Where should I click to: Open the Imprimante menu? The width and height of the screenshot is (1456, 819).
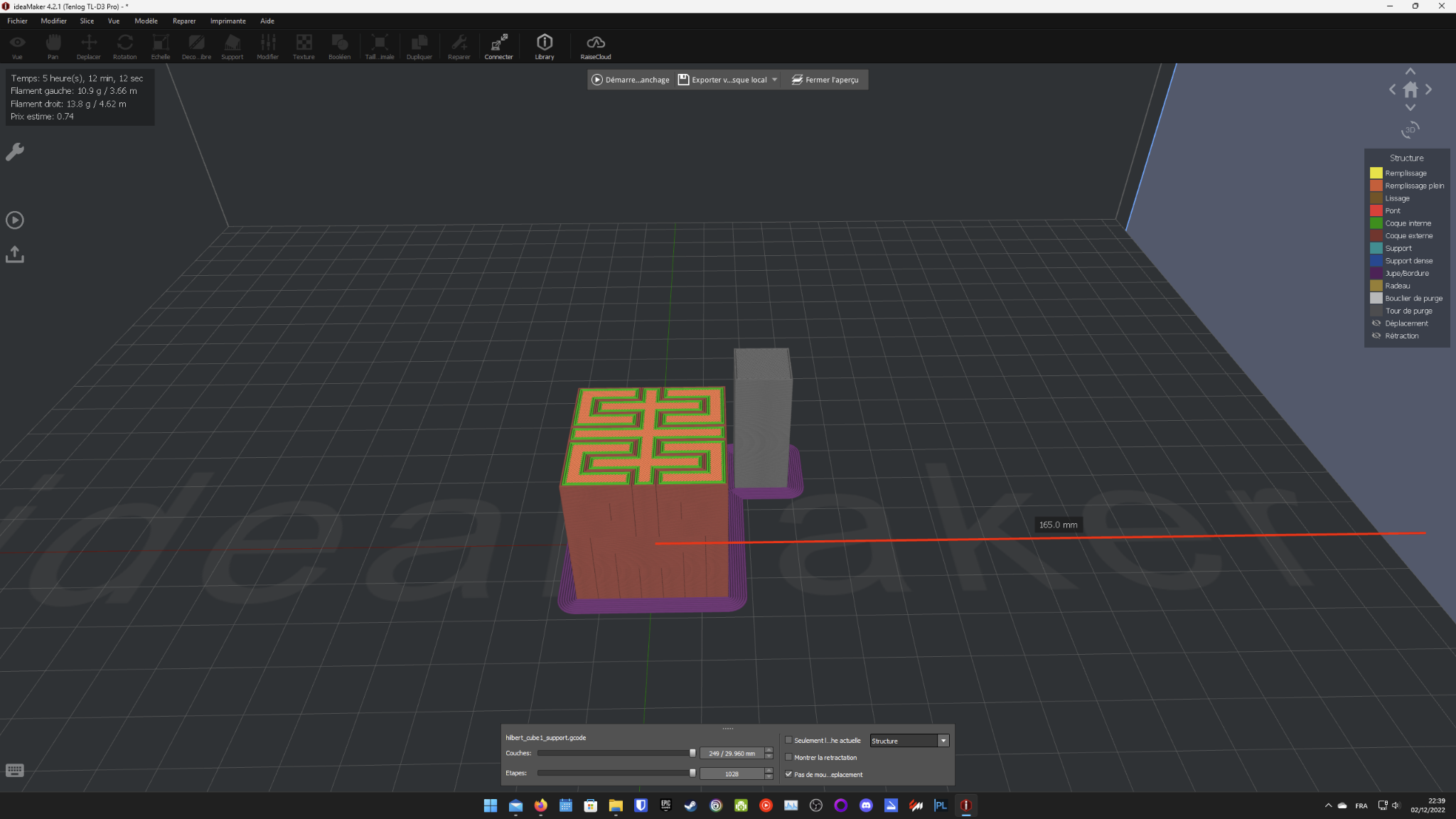click(228, 21)
